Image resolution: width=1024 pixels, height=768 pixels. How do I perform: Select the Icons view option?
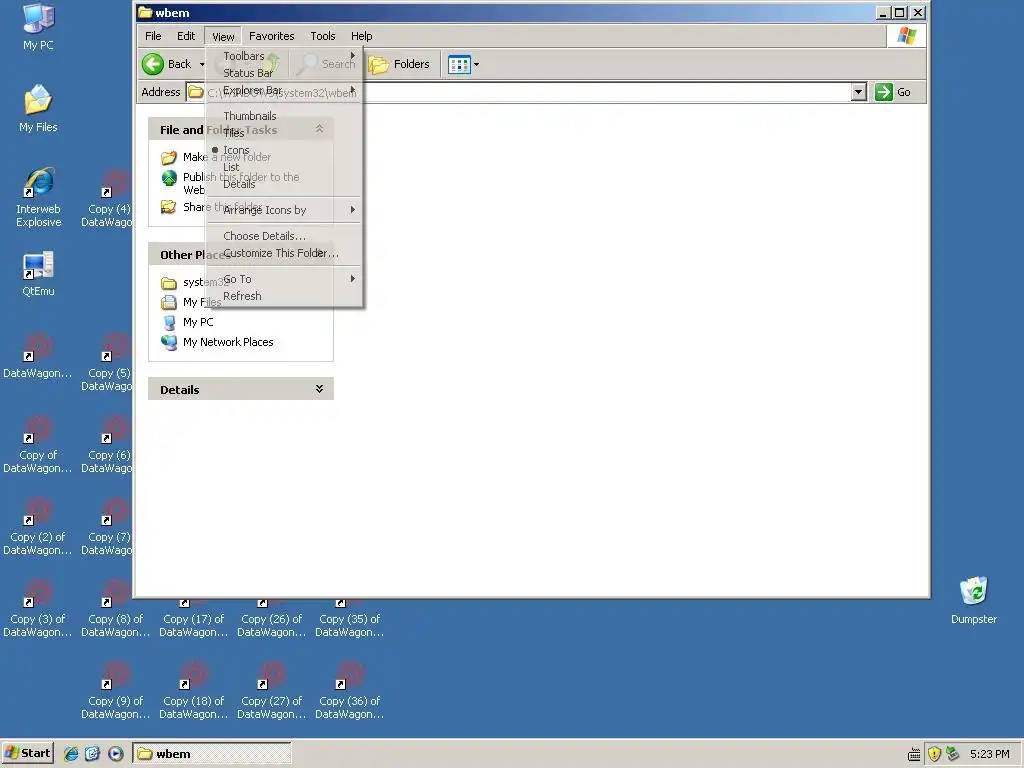(284, 150)
